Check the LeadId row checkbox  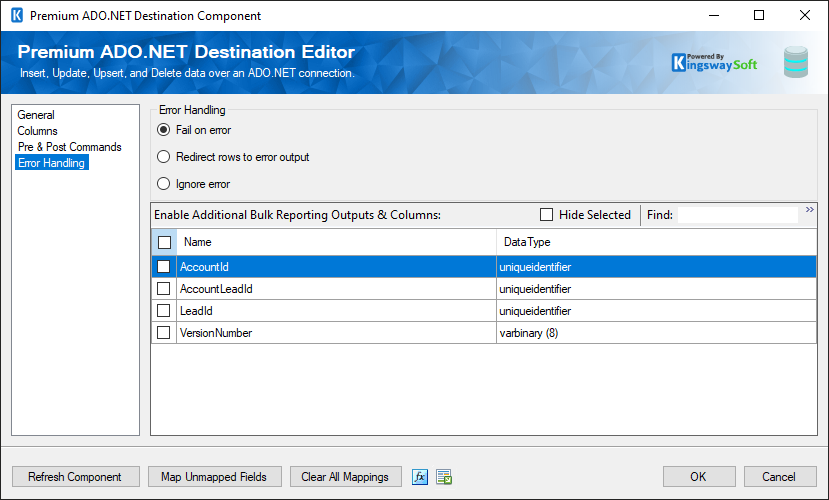(164, 311)
